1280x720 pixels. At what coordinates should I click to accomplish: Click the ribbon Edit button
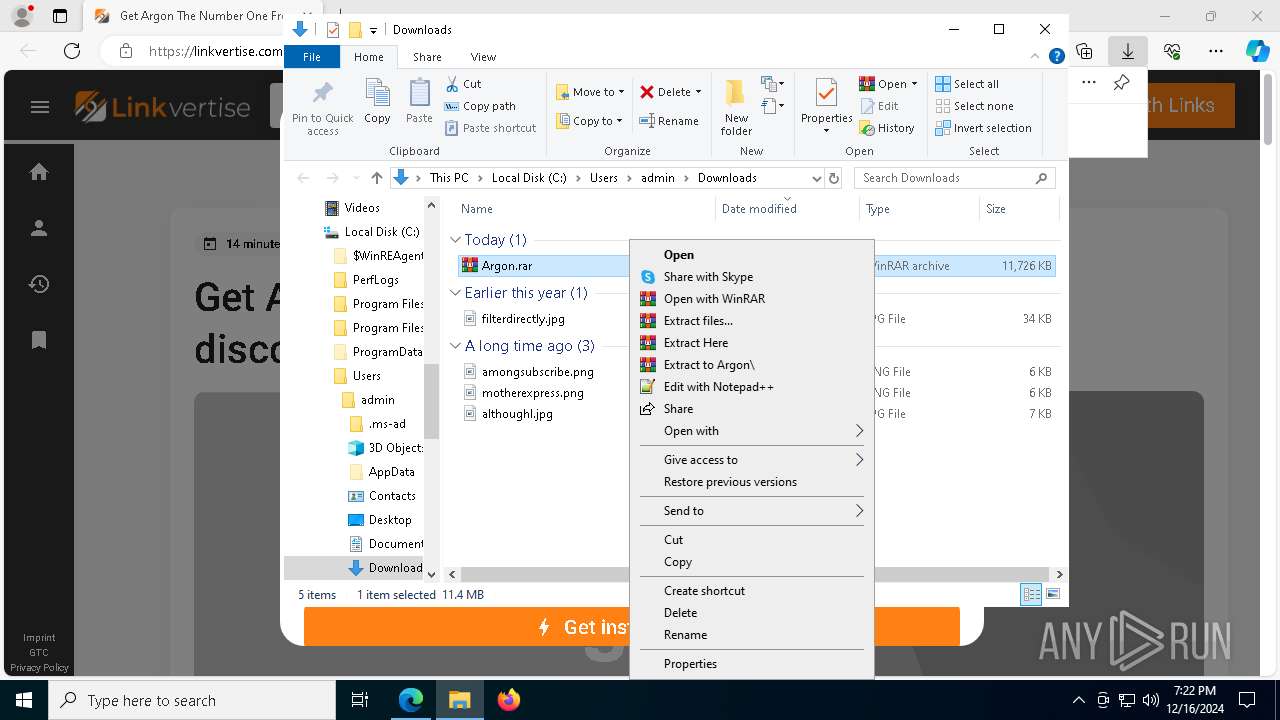(879, 106)
